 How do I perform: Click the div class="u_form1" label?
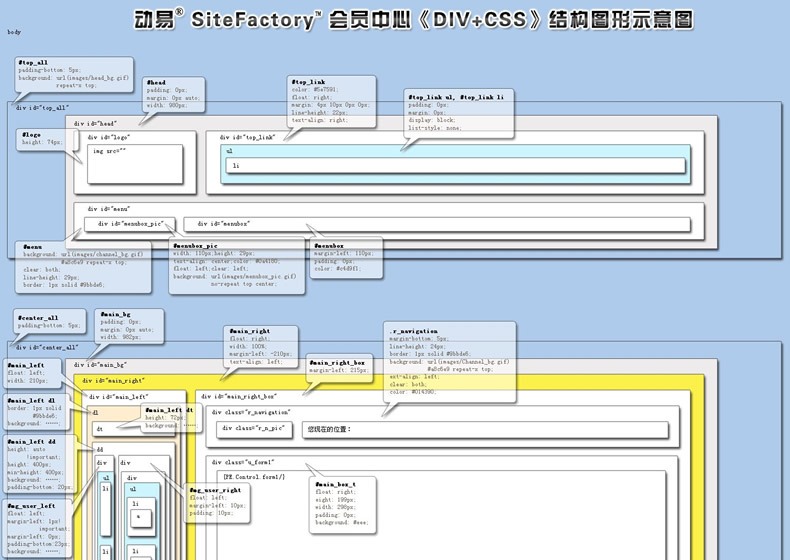243,462
